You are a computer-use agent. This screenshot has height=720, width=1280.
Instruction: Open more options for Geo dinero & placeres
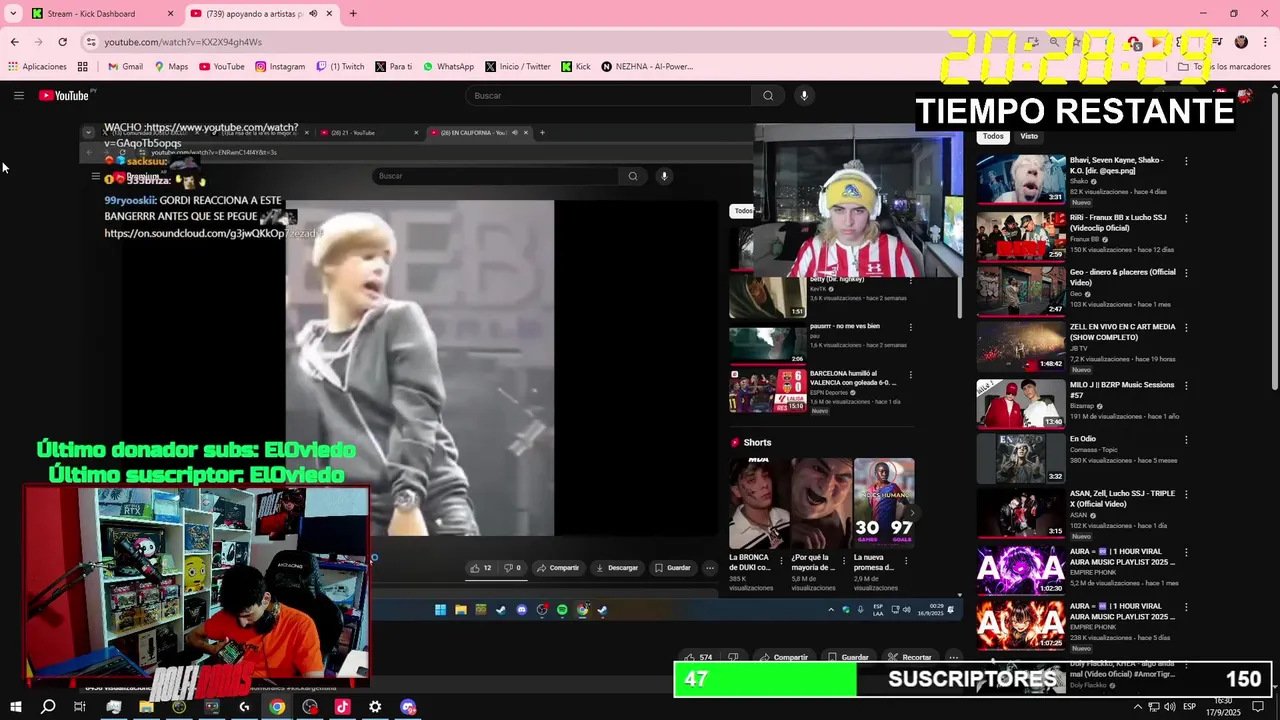tap(1186, 273)
